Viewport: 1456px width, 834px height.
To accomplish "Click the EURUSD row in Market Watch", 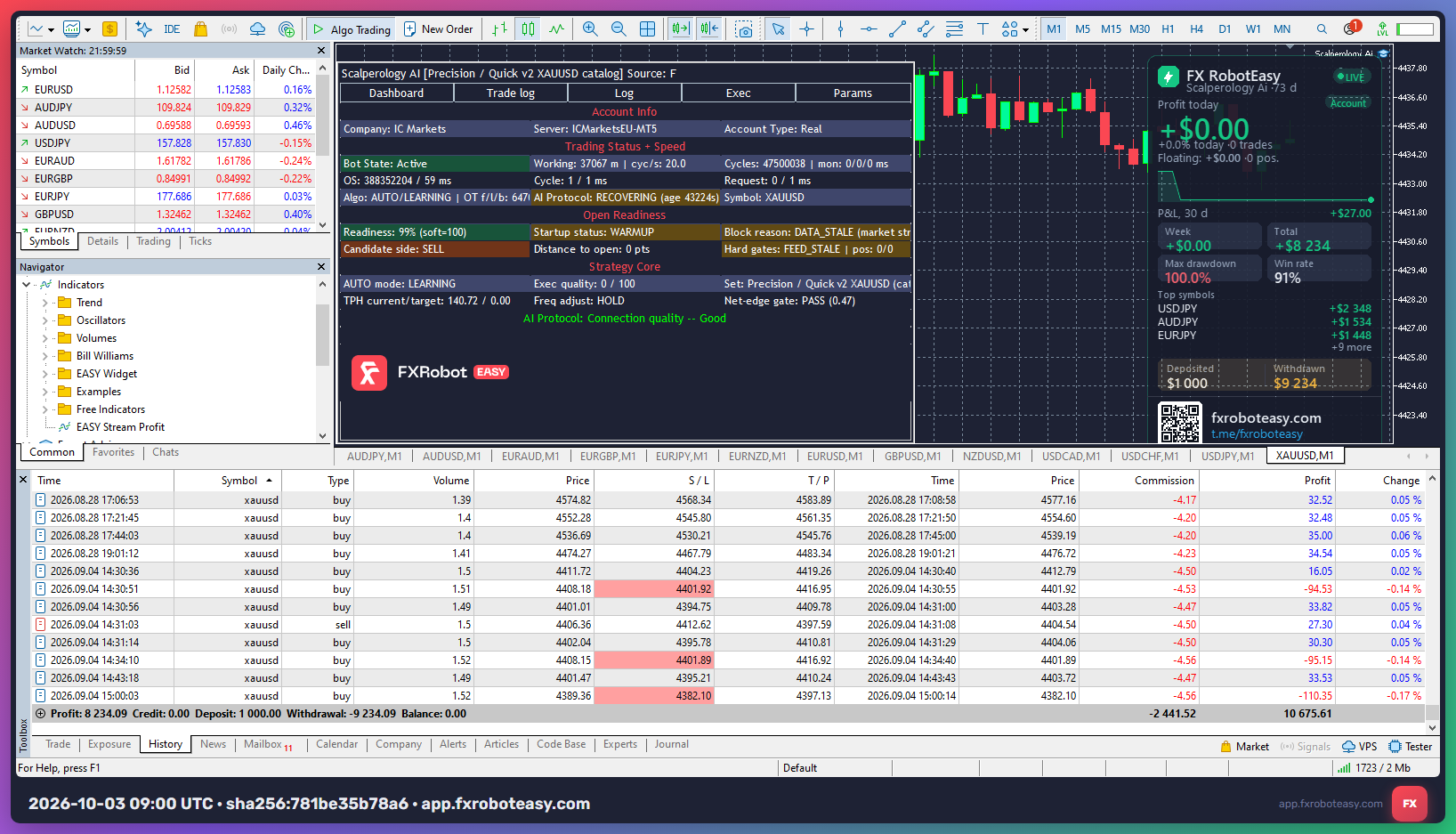I will coord(166,90).
